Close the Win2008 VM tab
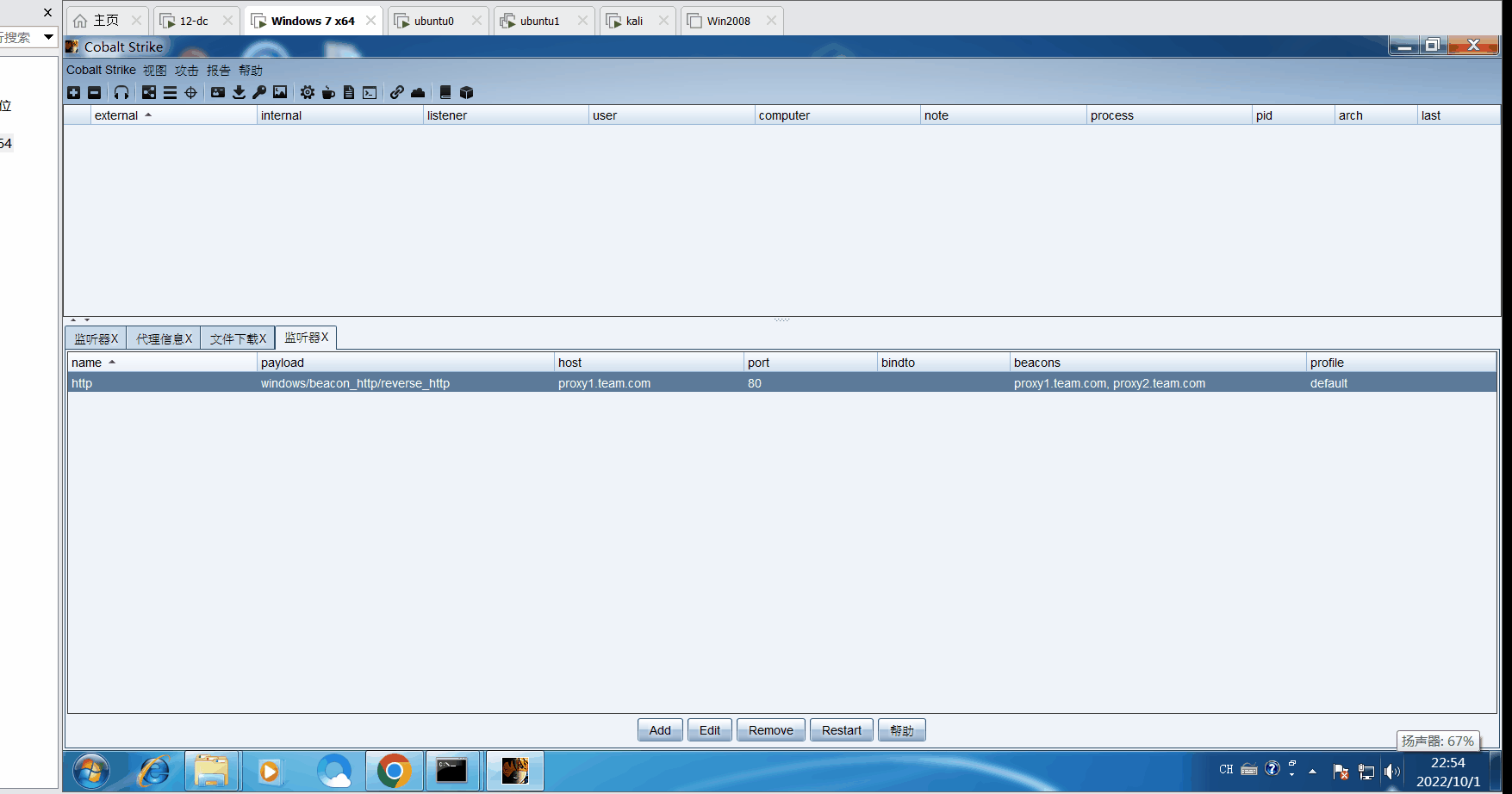 771,21
